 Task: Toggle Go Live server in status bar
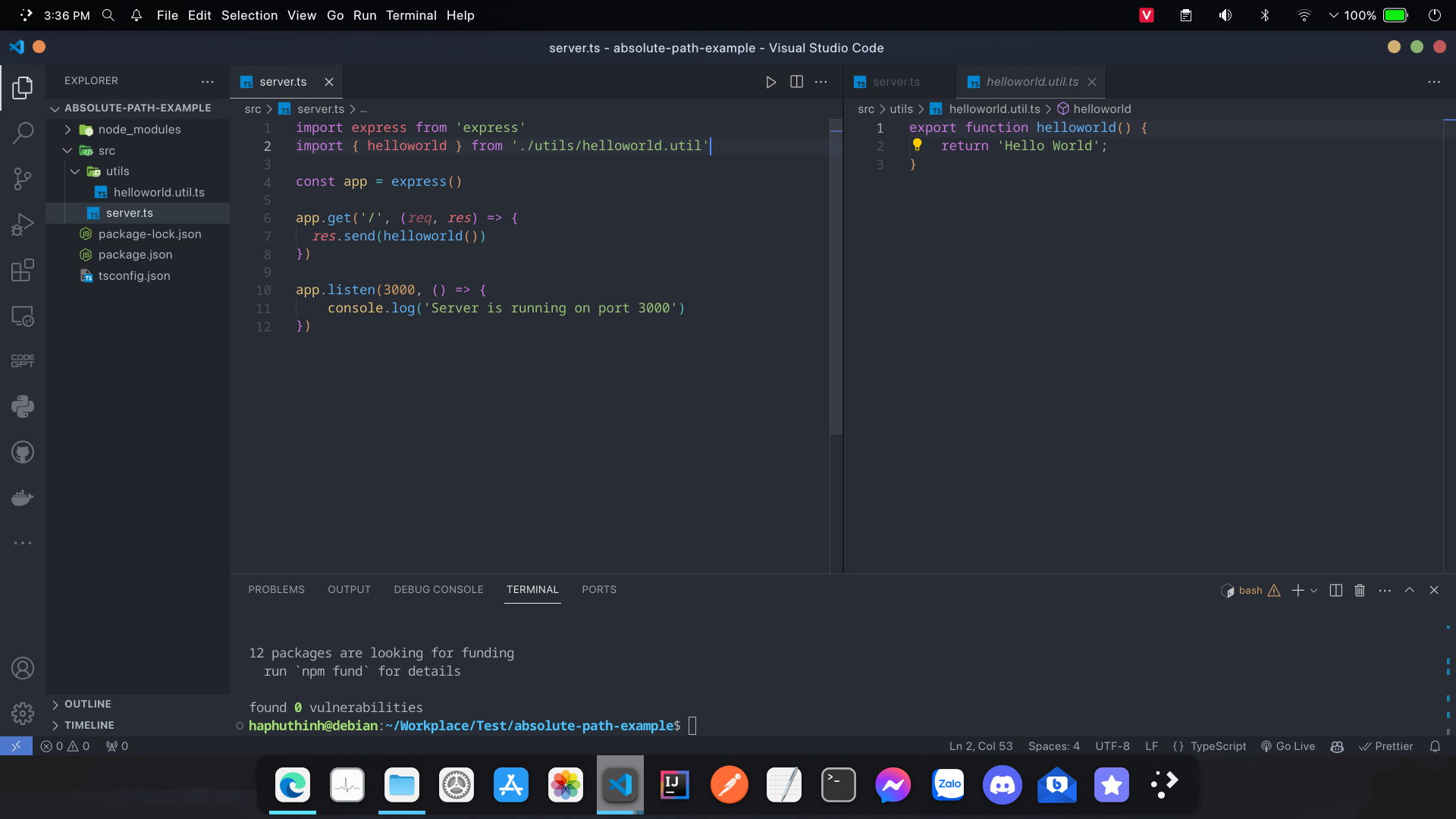pos(1288,746)
